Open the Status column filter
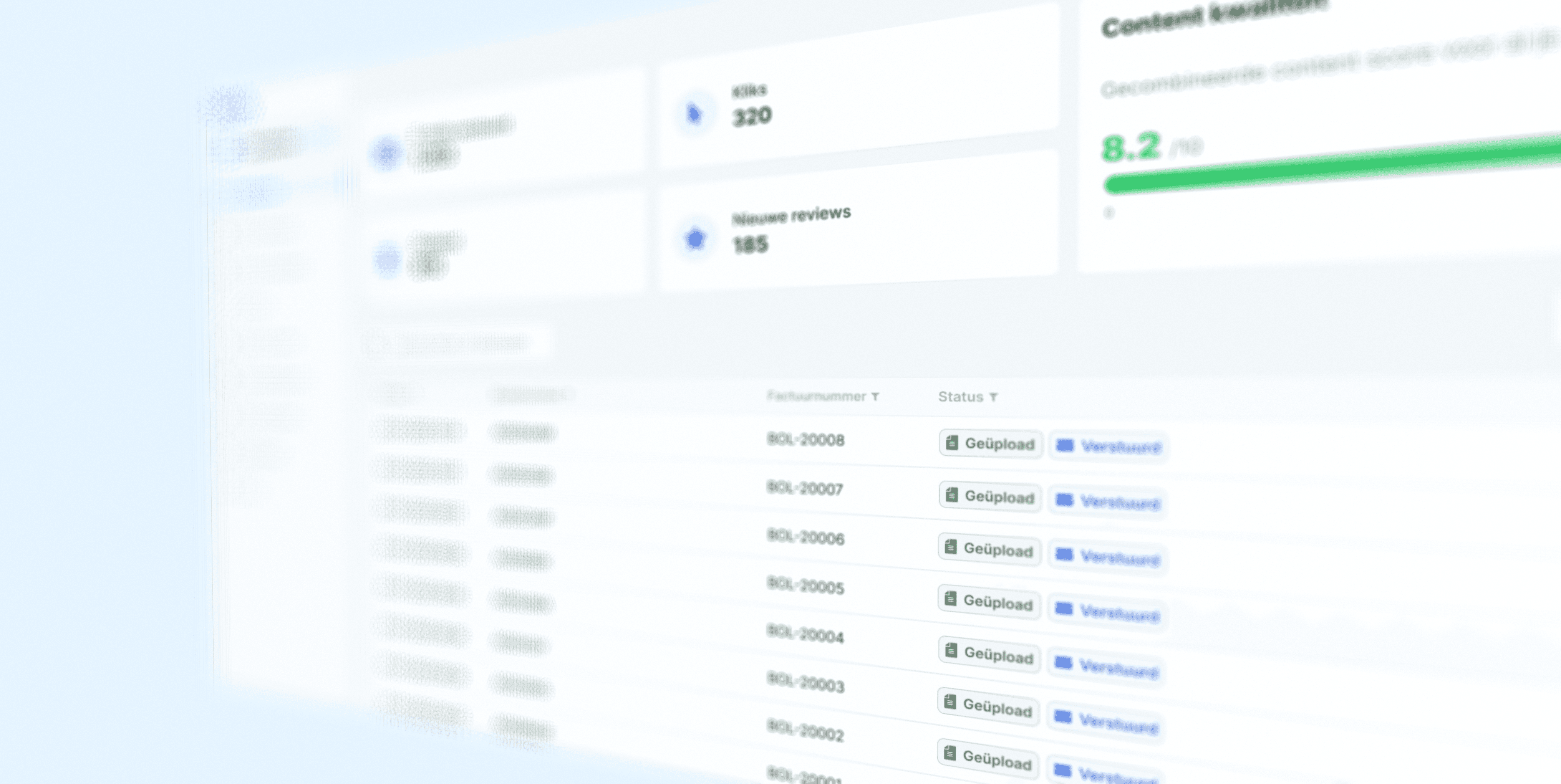Image resolution: width=1561 pixels, height=784 pixels. [x=993, y=397]
